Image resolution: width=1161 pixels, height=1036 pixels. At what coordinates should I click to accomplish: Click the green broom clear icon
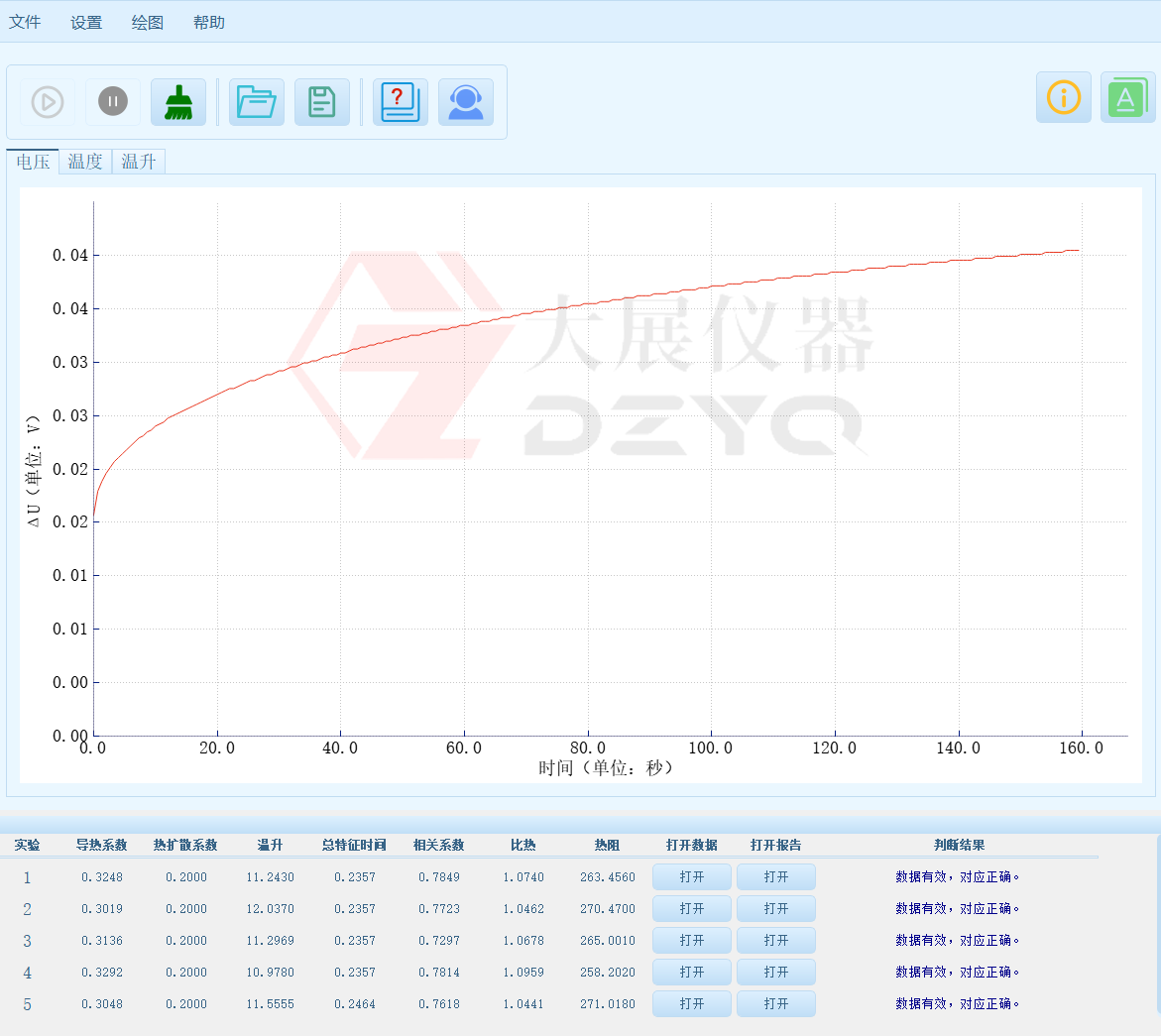pos(178,102)
